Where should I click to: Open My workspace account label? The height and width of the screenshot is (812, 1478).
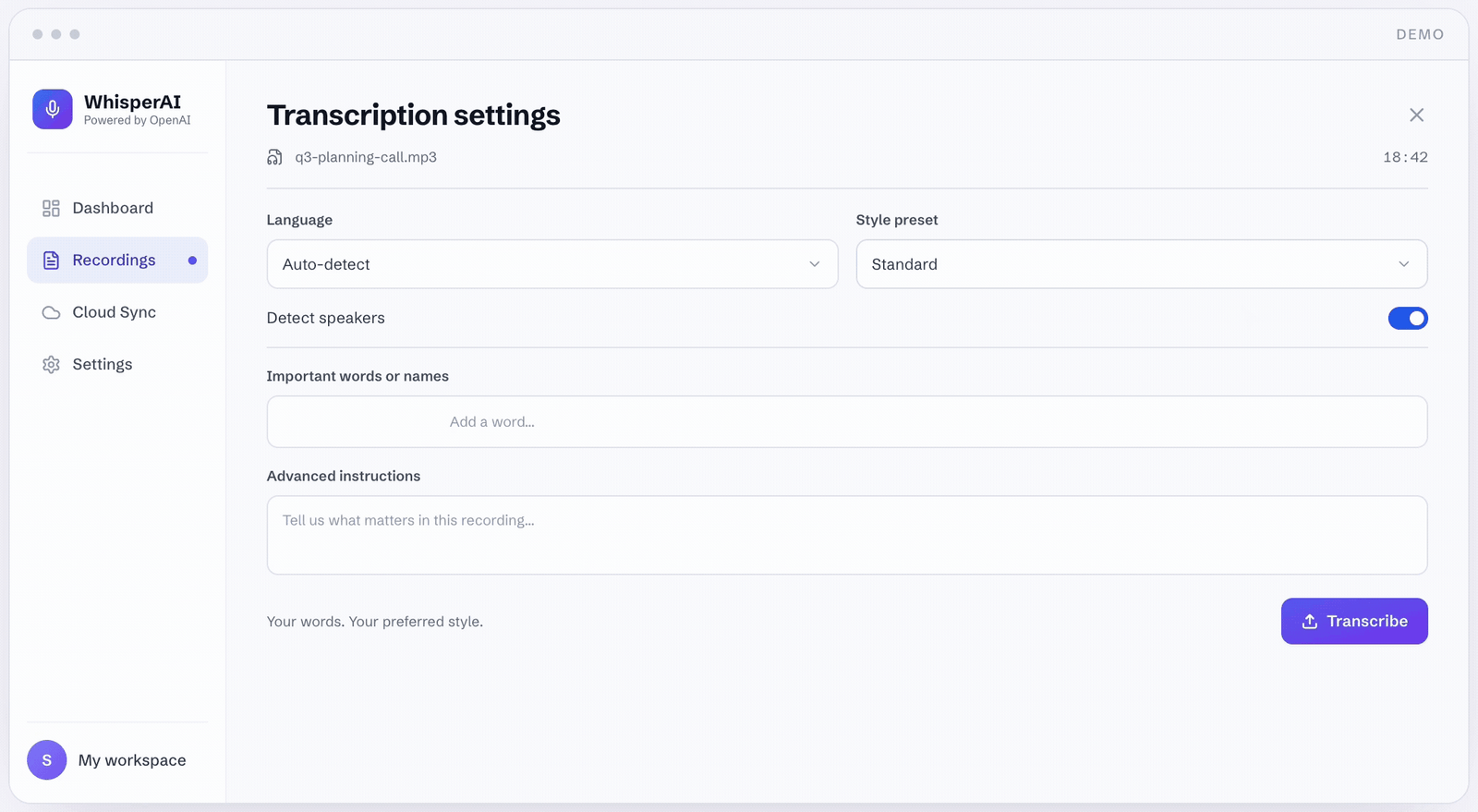click(132, 760)
